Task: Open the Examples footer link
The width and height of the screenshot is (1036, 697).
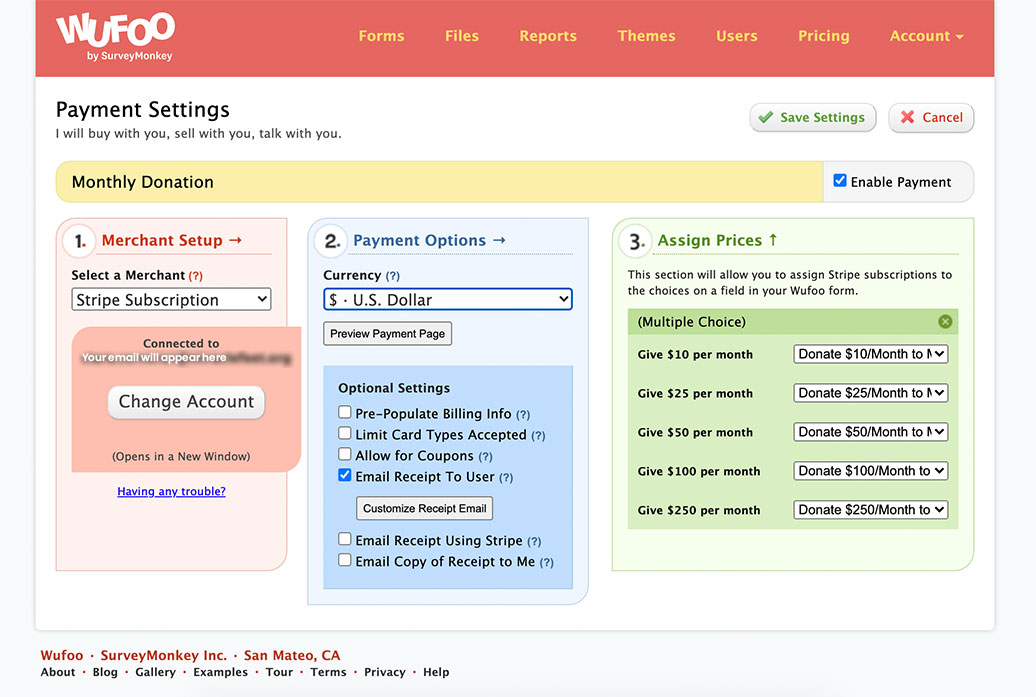Action: click(x=221, y=672)
